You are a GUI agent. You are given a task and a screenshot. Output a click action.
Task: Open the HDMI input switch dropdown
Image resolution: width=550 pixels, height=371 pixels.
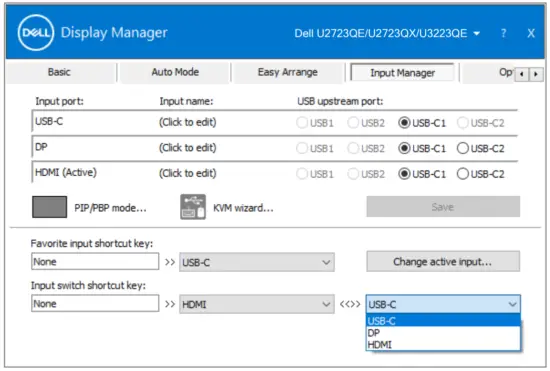257,304
